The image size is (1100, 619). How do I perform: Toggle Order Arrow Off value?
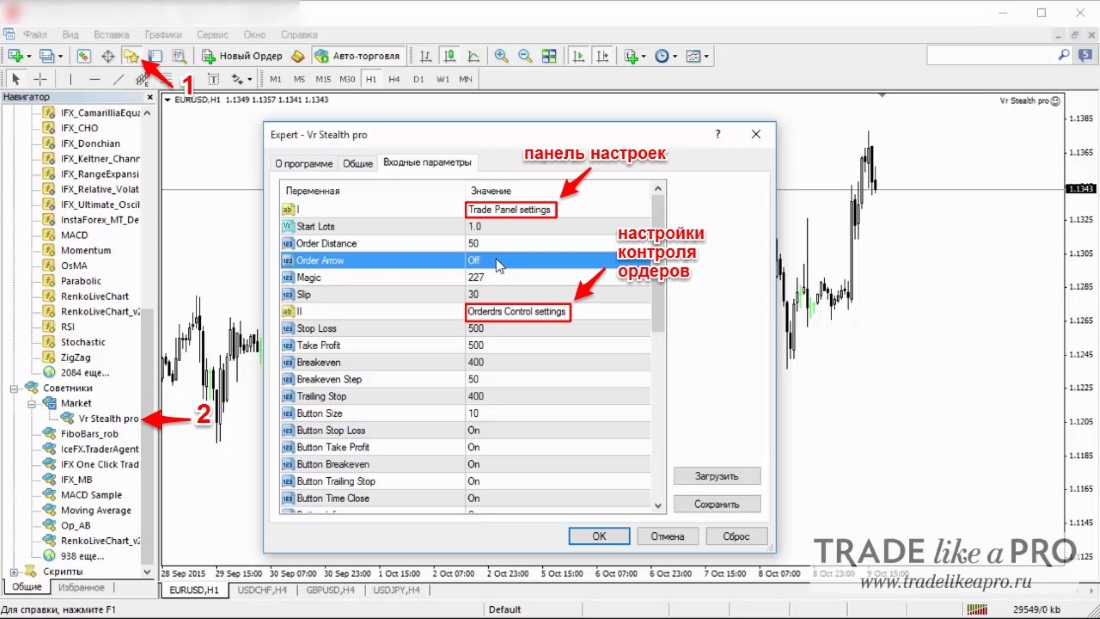coord(558,260)
